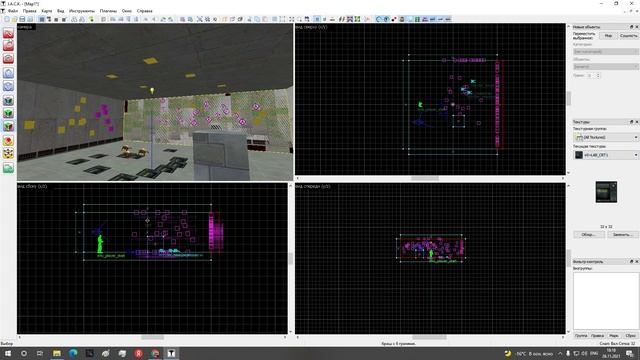640x360 pixels.
Task: Click the Марк button under the visgroups list
Action: coord(613,336)
